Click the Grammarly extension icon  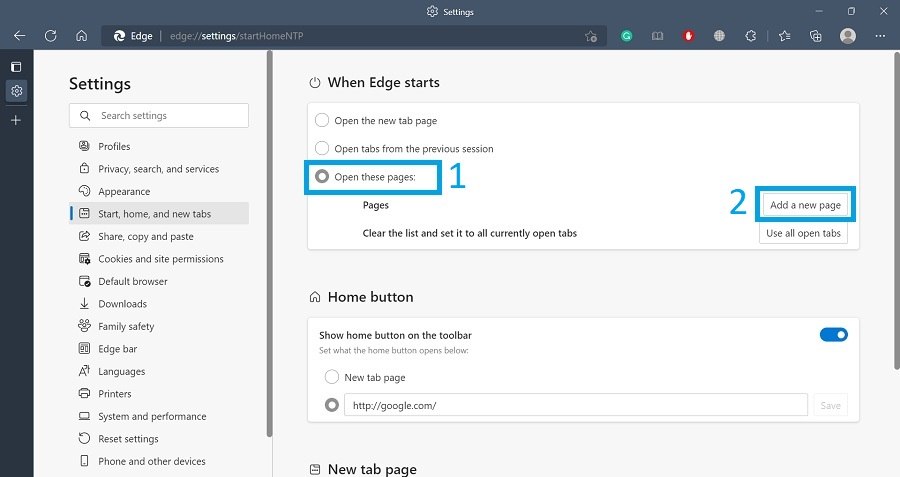(x=627, y=36)
